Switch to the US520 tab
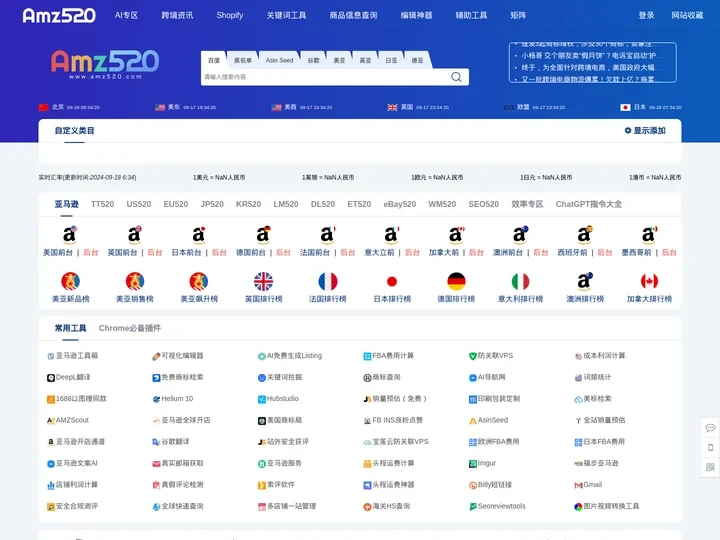Image resolution: width=720 pixels, height=540 pixels. pos(139,204)
